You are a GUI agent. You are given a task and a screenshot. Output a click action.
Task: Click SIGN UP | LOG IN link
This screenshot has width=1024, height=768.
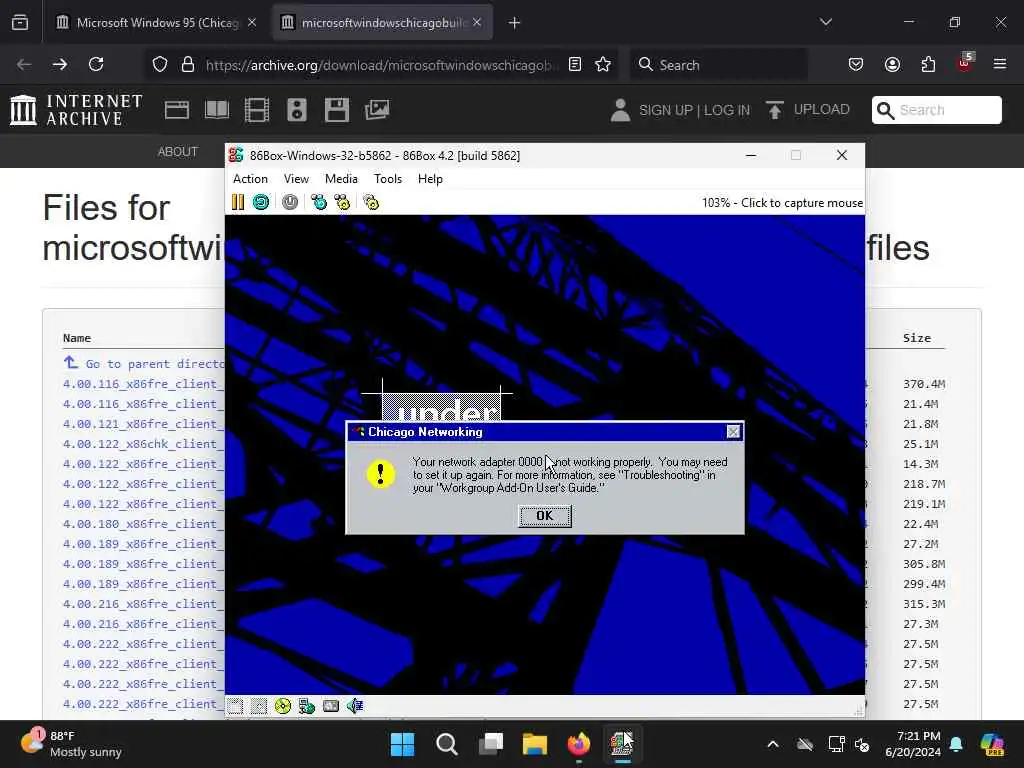(x=694, y=110)
